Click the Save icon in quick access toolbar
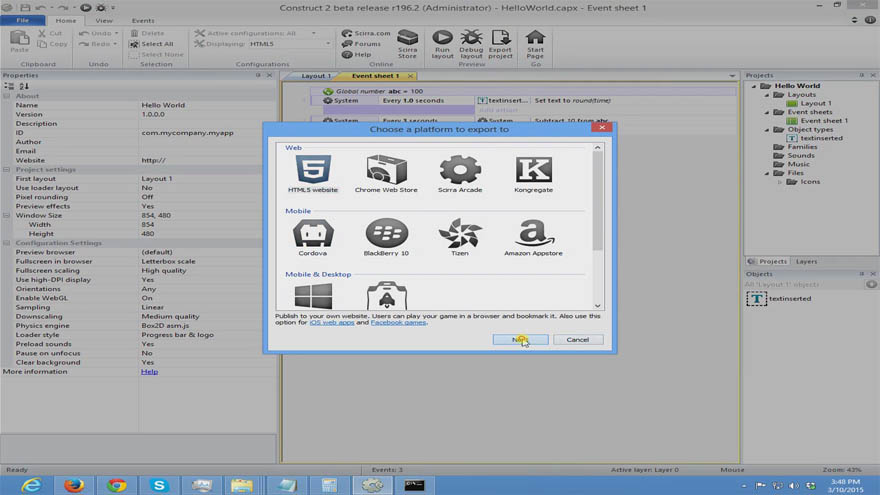Screen dimensions: 880x495 25,8
